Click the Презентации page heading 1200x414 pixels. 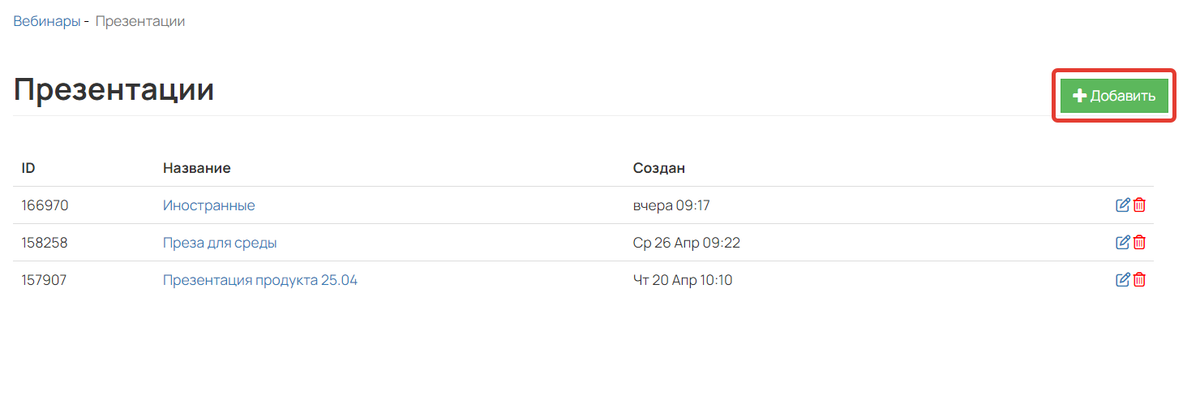(x=114, y=90)
